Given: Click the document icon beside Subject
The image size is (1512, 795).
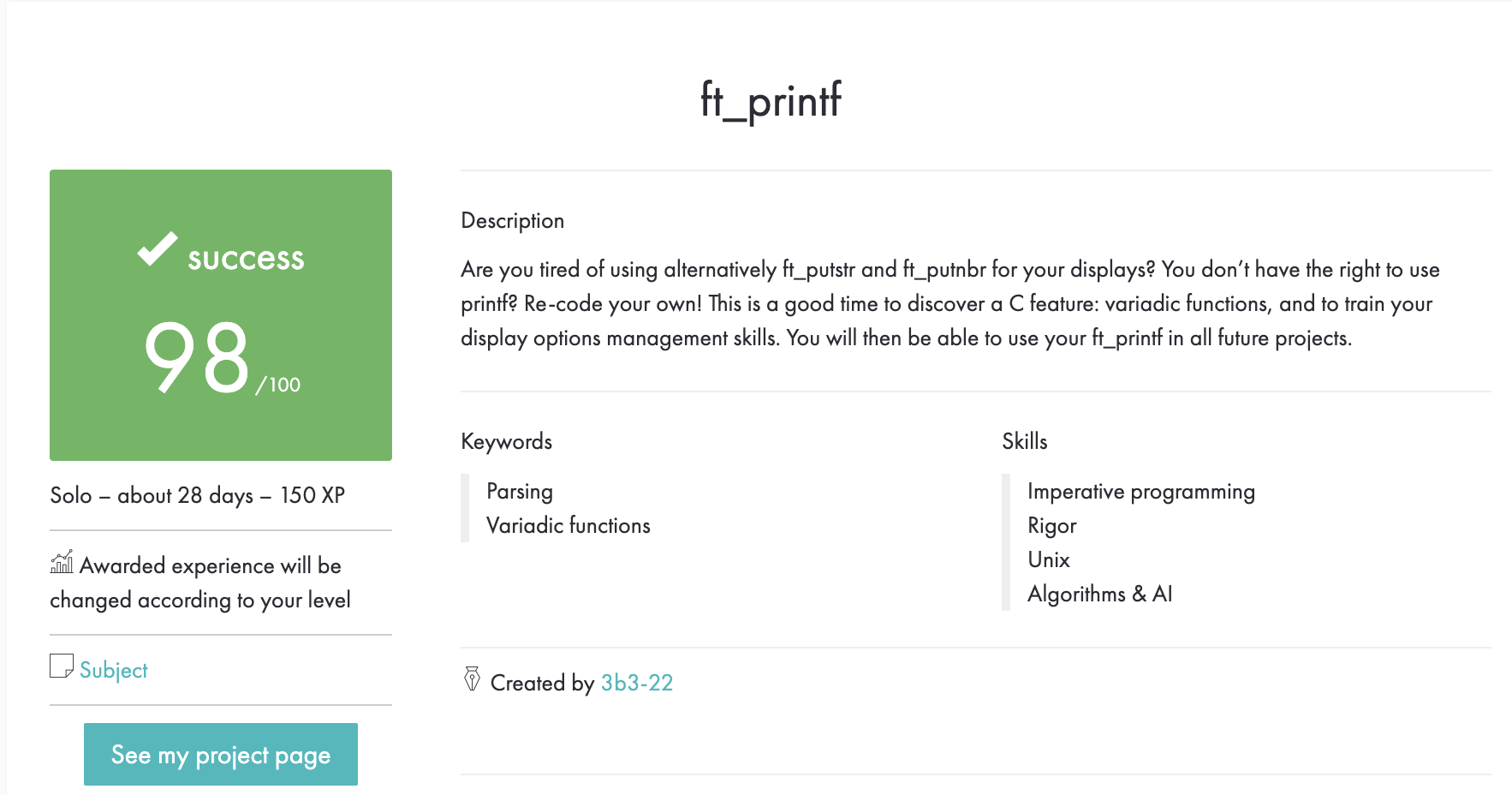Looking at the screenshot, I should point(60,667).
